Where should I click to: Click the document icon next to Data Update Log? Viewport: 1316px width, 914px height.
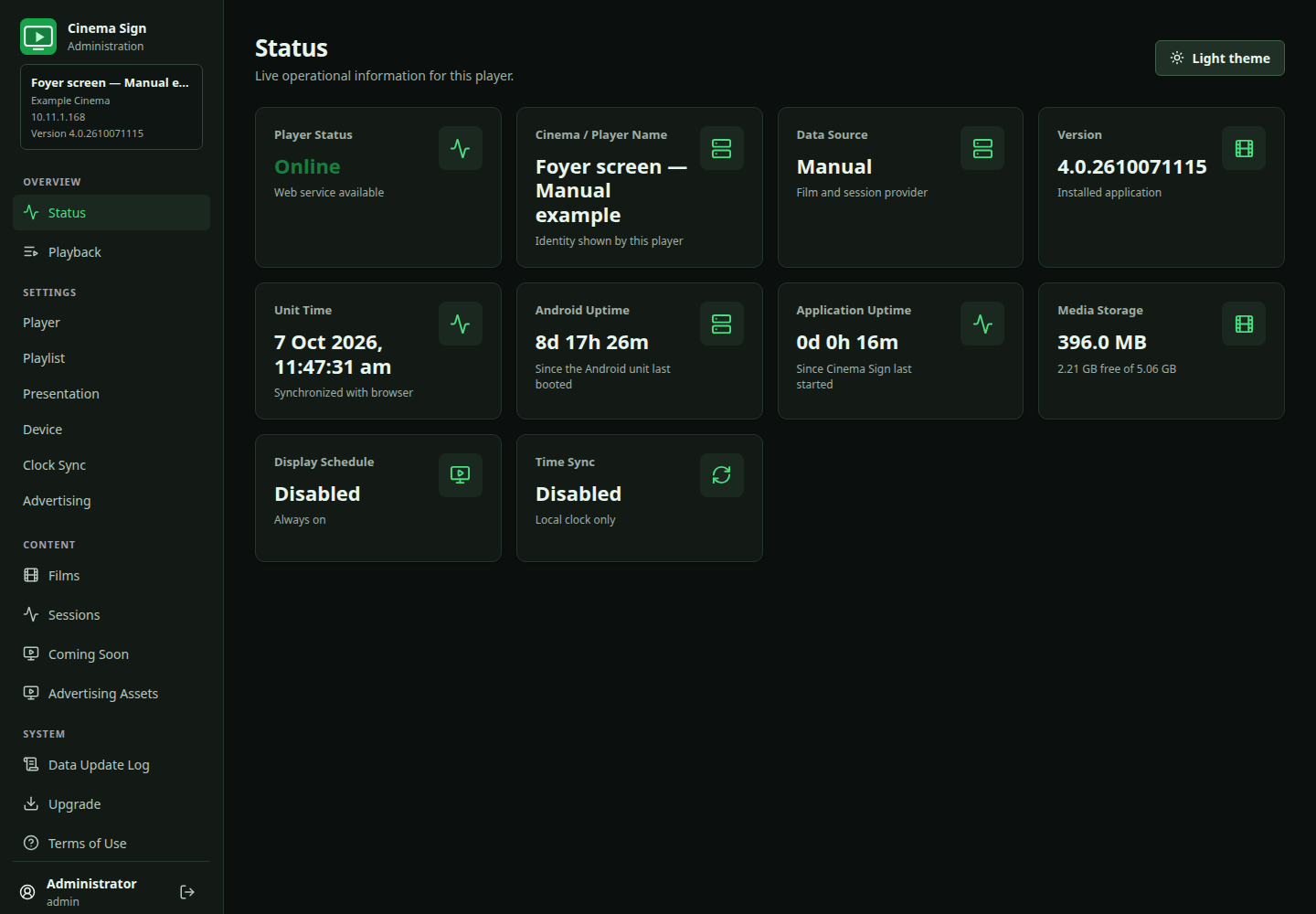click(31, 764)
